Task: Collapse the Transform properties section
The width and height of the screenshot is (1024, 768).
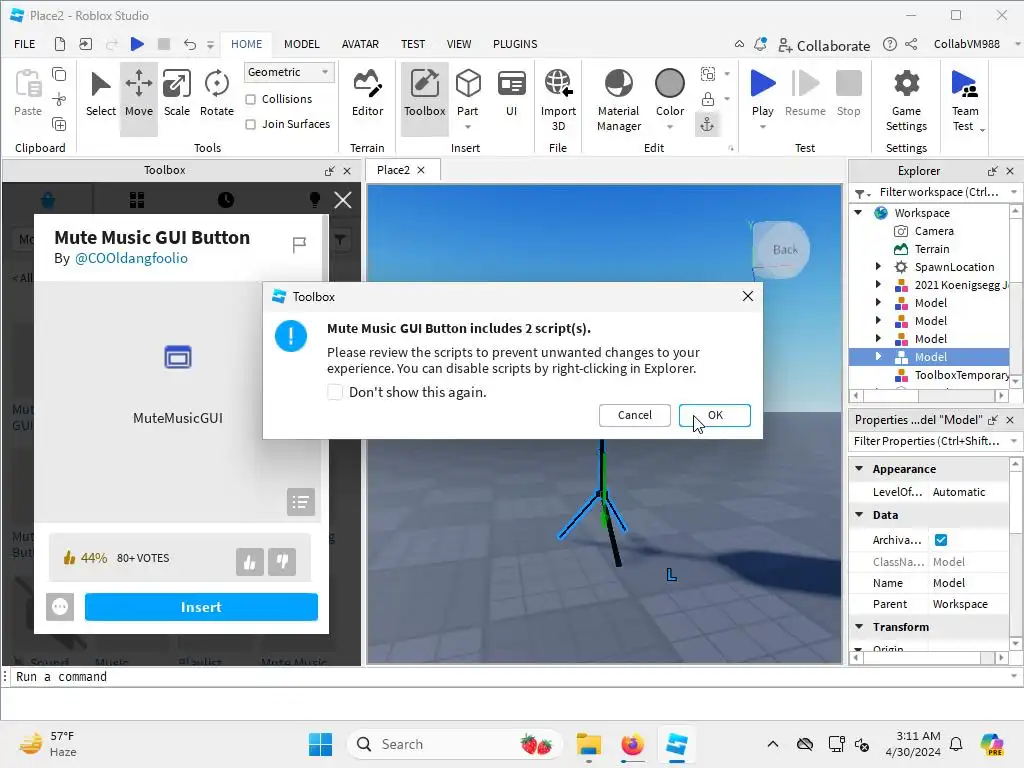Action: click(x=859, y=626)
